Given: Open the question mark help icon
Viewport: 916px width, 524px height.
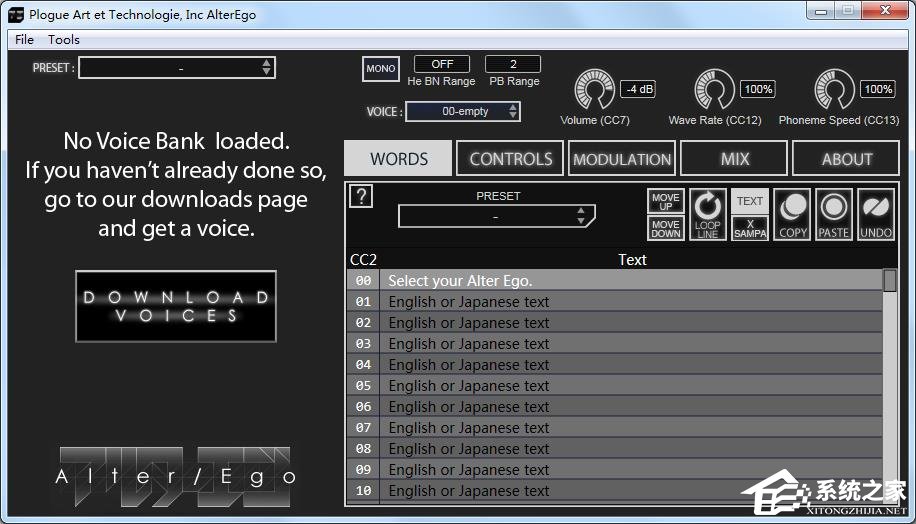Looking at the screenshot, I should pyautogui.click(x=361, y=196).
